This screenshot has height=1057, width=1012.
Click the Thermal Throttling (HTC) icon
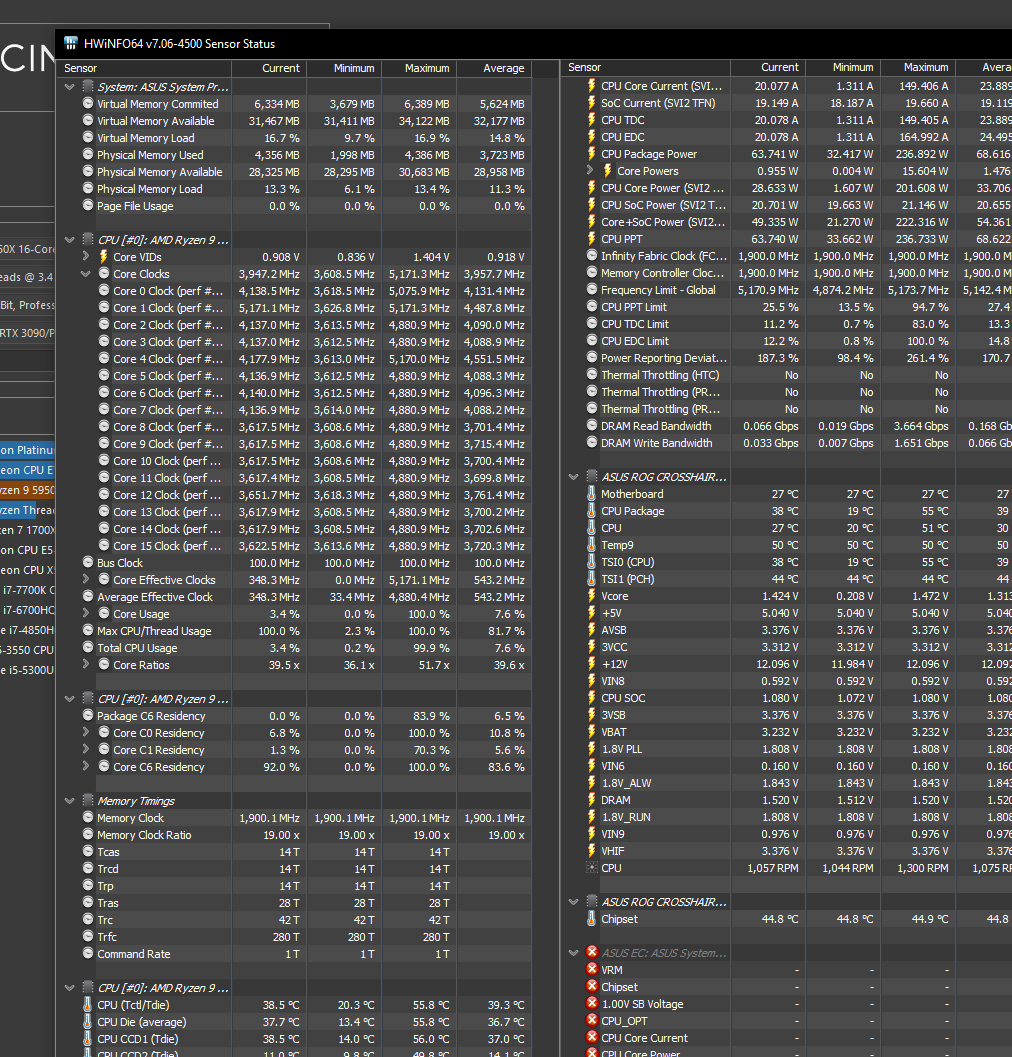[592, 374]
